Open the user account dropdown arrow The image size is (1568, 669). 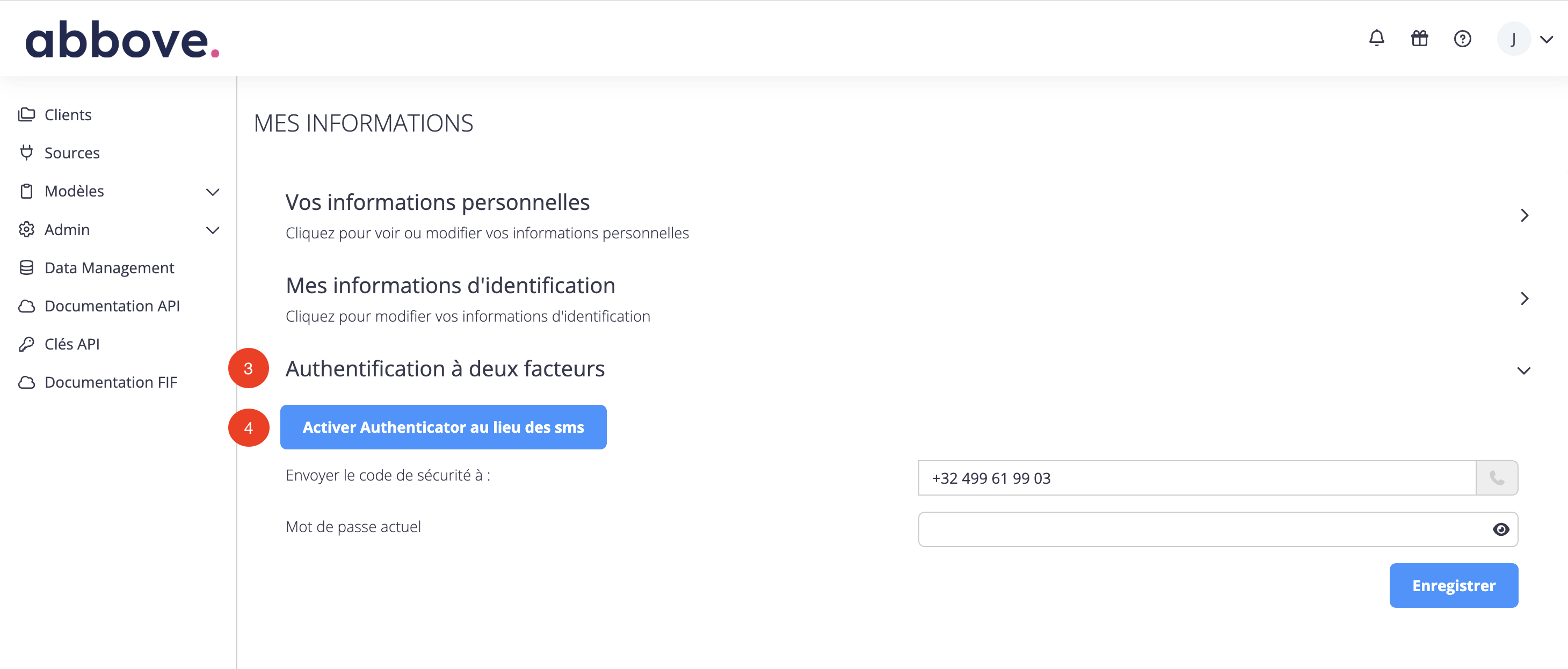[1546, 40]
